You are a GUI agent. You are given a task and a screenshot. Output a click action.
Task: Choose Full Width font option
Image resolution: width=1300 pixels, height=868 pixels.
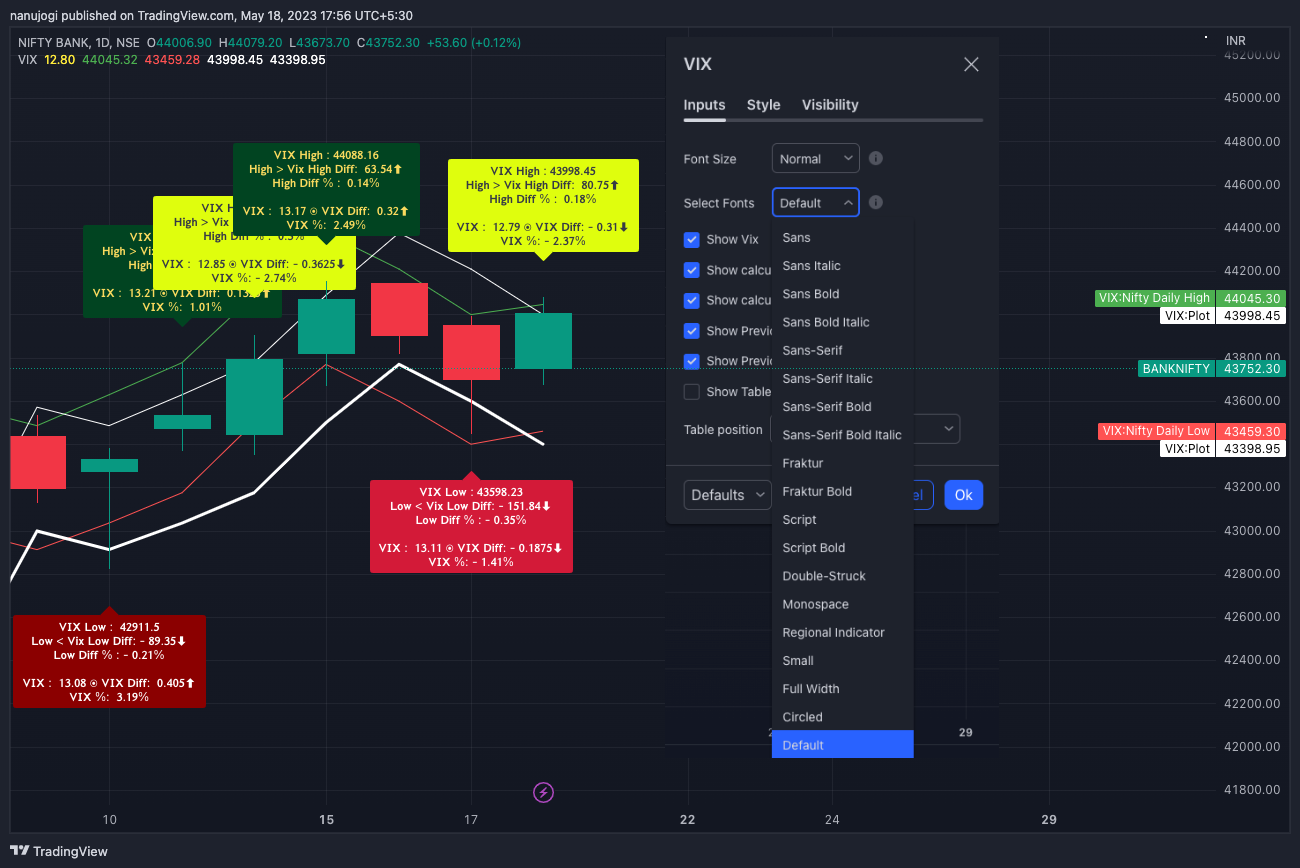coord(842,689)
